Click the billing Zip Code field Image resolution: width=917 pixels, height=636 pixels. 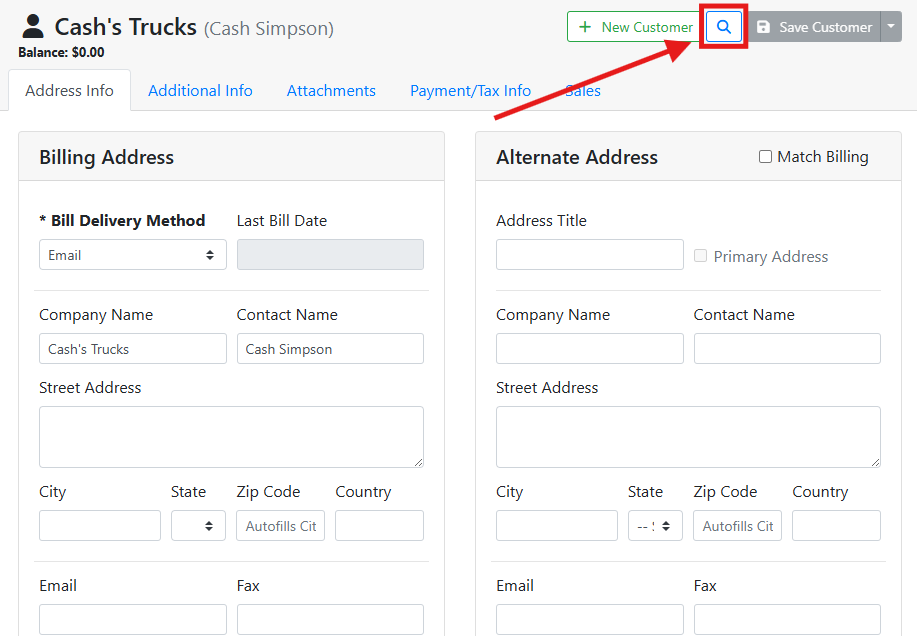click(280, 526)
